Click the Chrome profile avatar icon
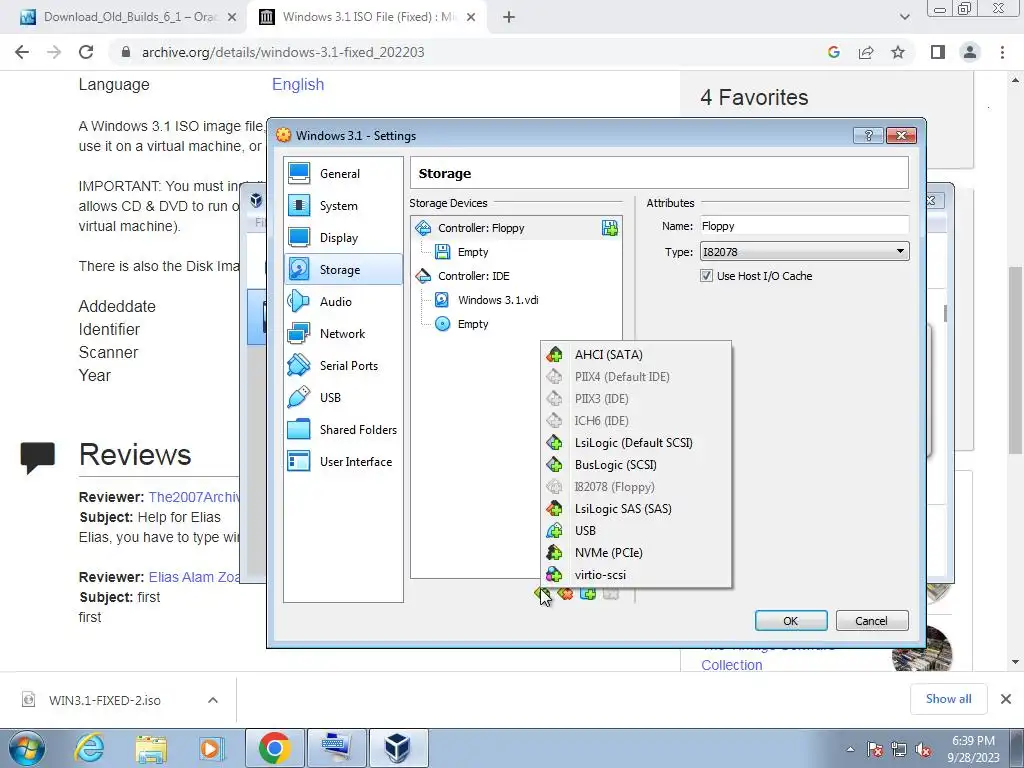The image size is (1024, 768). 970,52
